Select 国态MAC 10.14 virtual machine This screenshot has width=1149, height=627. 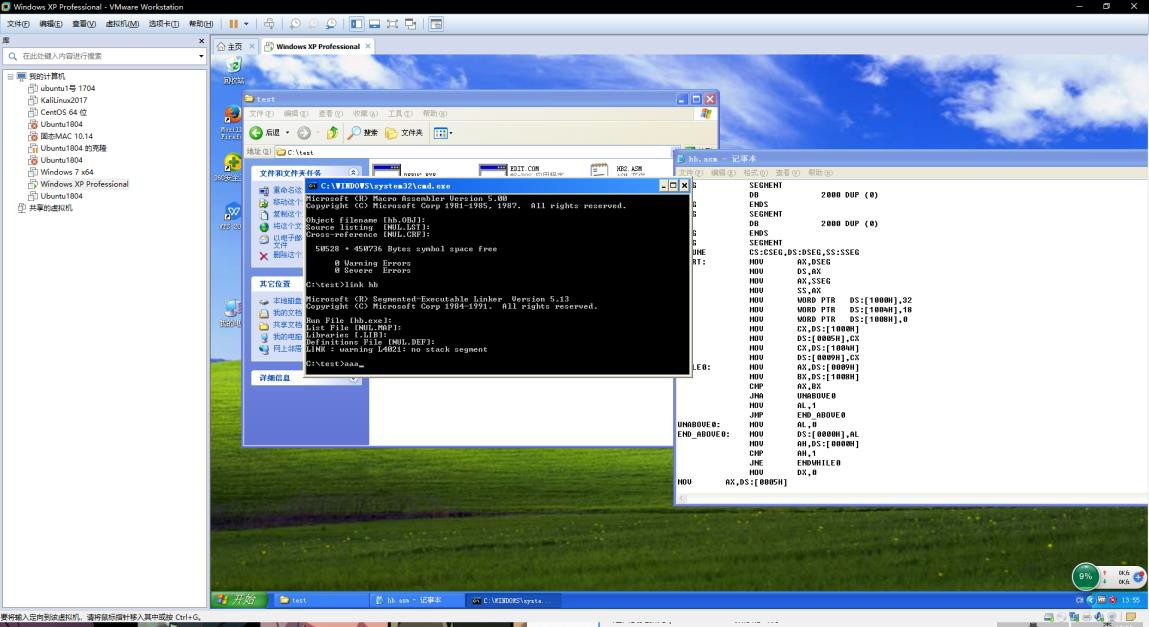click(66, 136)
